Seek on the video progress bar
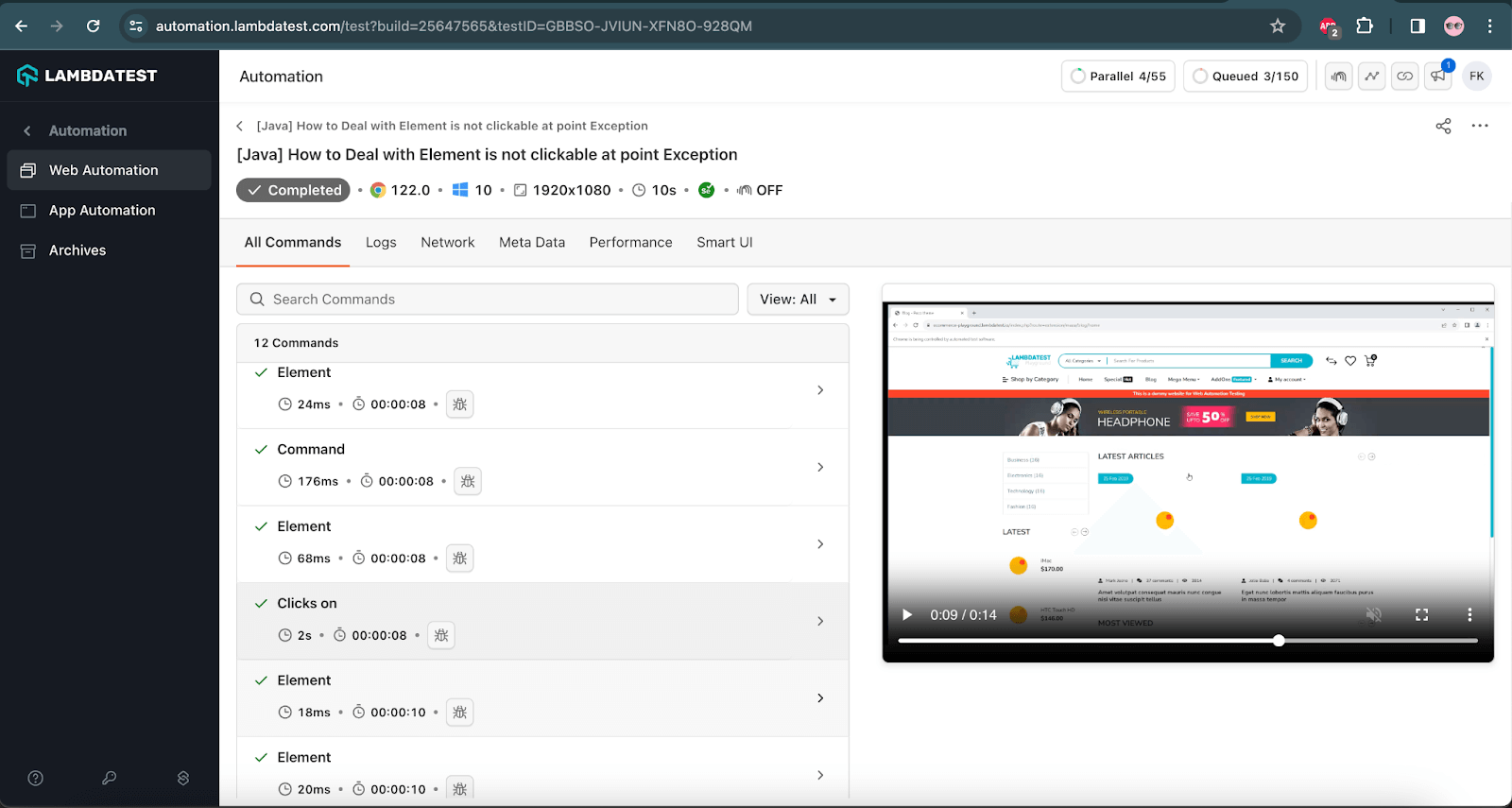Viewport: 1512px width, 808px height. click(1188, 641)
